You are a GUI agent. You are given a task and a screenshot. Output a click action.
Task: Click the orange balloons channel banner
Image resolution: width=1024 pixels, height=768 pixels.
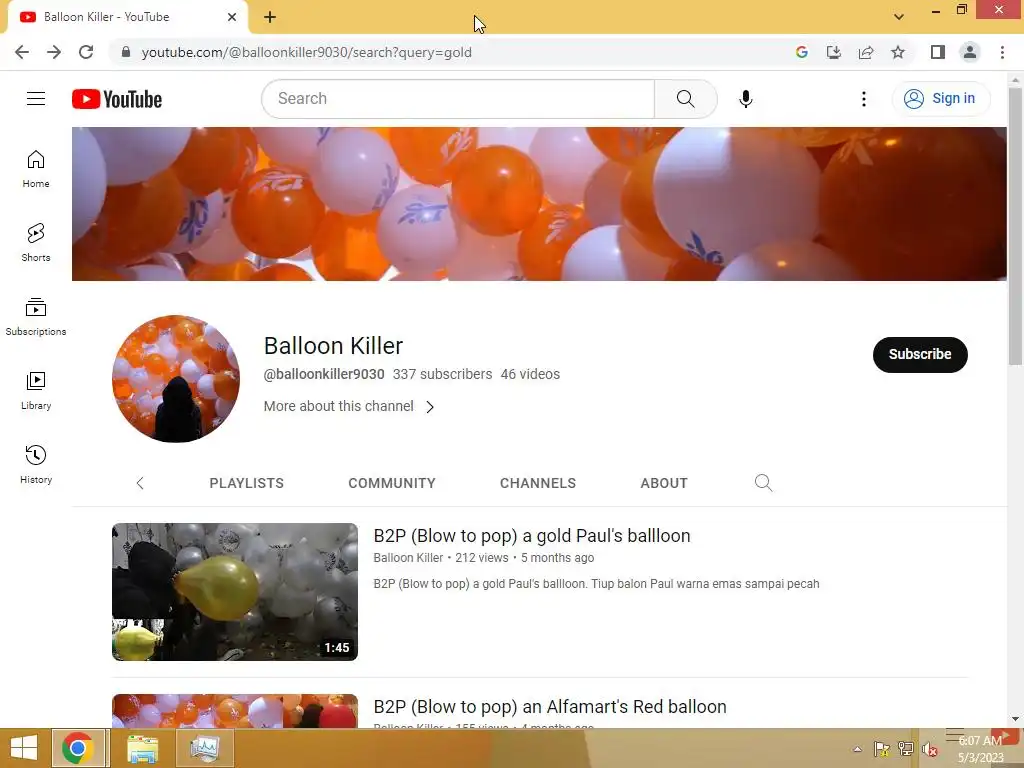pos(539,204)
